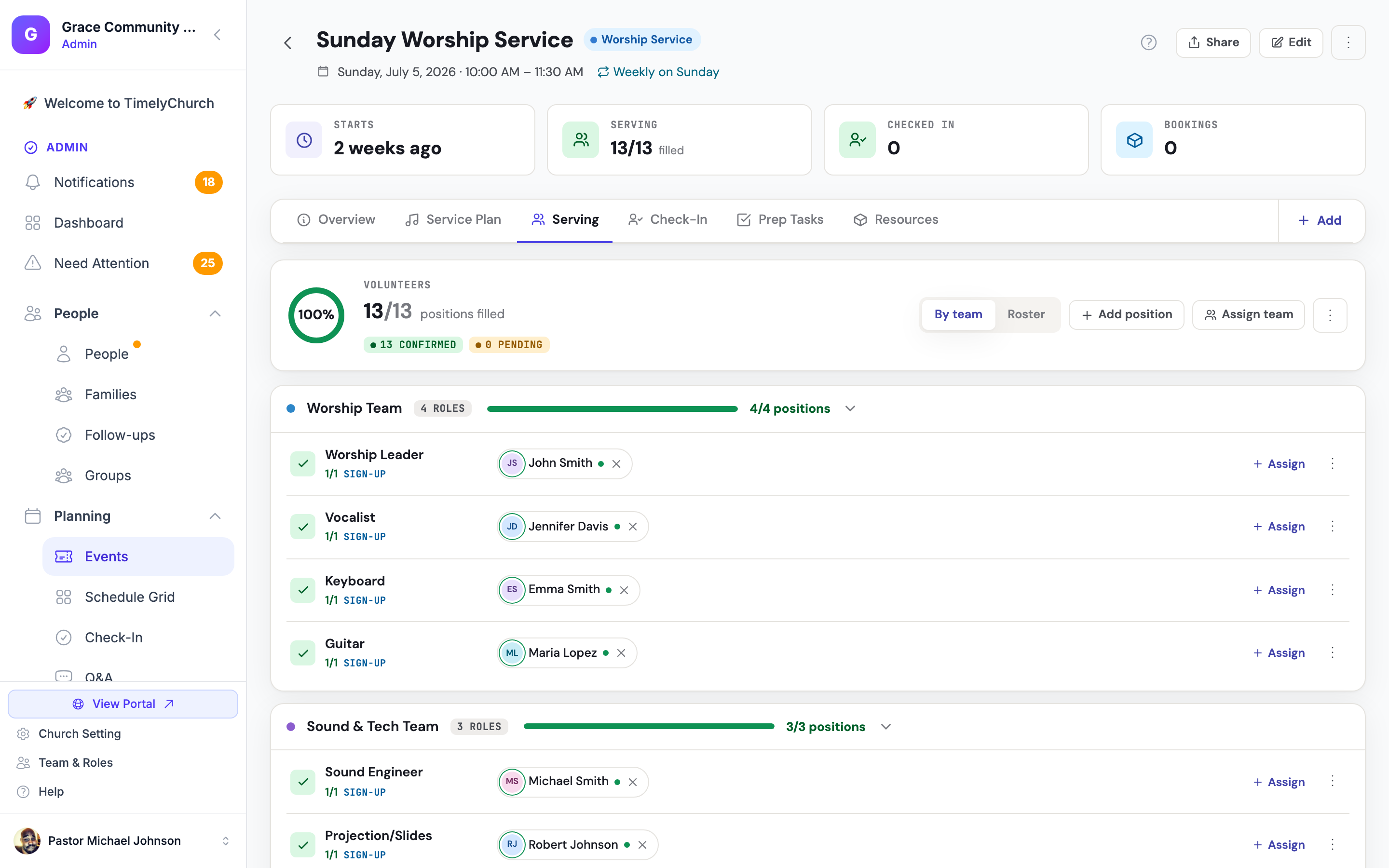Click the Weekly on Sunday recurrence link
This screenshot has width=1389, height=868.
coord(658,72)
